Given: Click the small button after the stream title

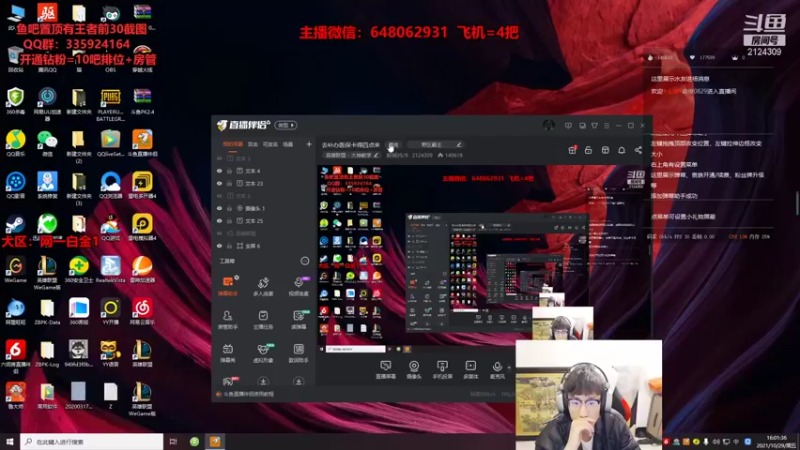Looking at the screenshot, I should tap(393, 144).
